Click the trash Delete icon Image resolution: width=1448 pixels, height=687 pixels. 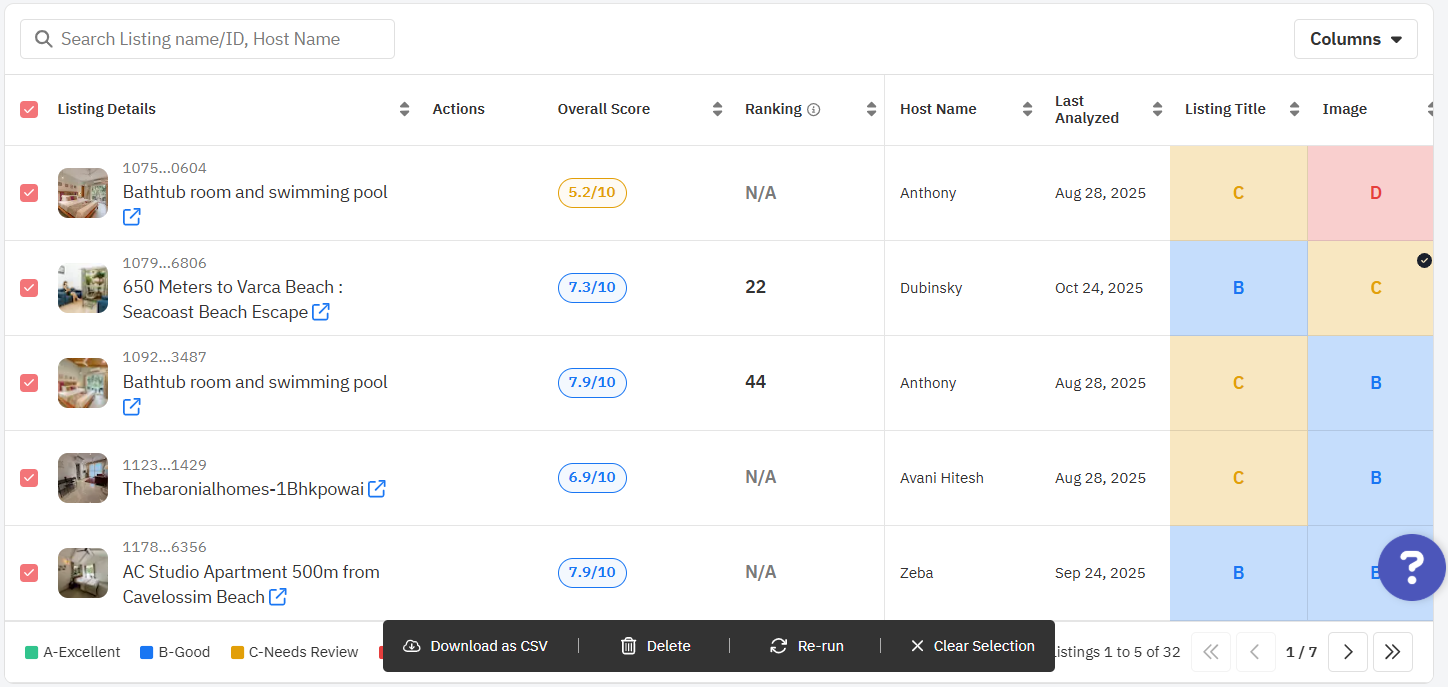[629, 646]
